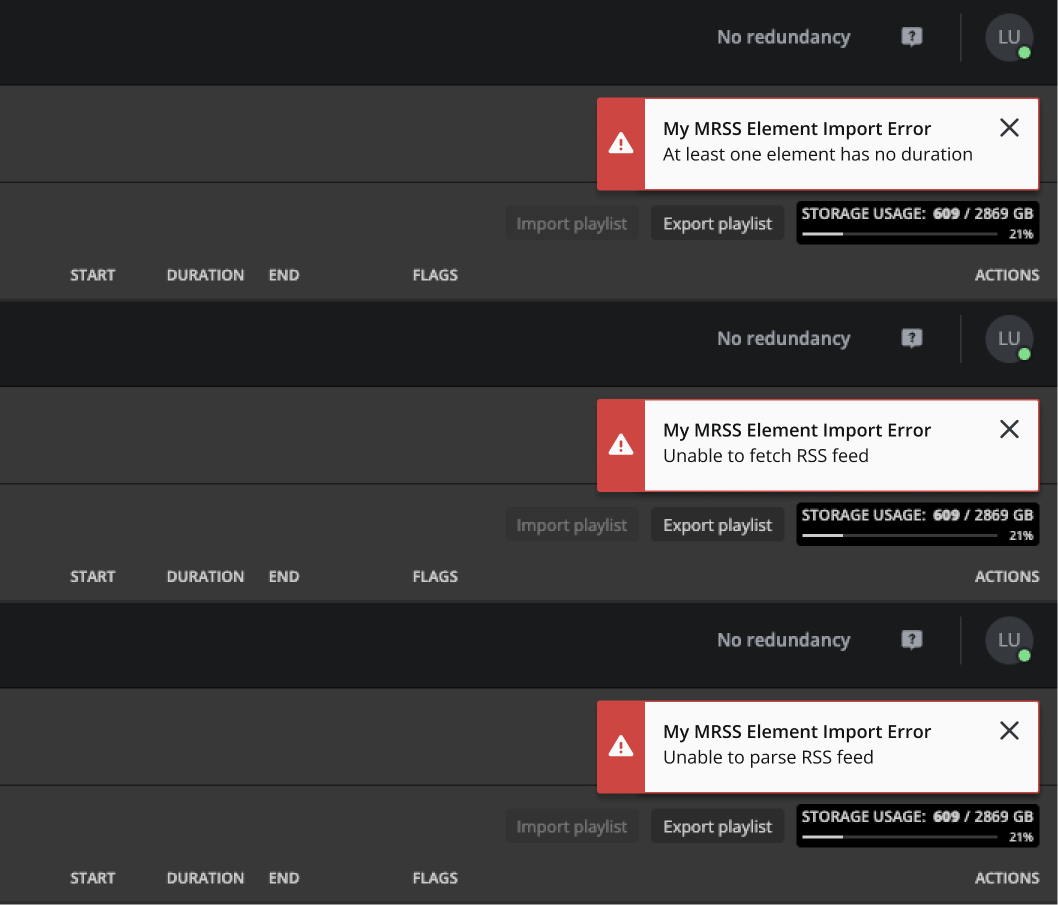Open LU user avatar above the 'no duration' error

tap(1008, 38)
